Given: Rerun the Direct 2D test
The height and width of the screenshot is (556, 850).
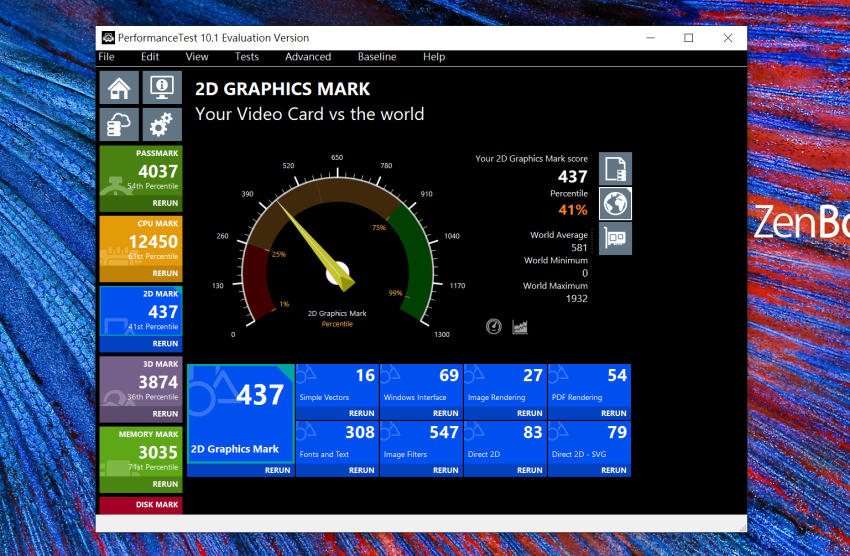Looking at the screenshot, I should click(x=530, y=470).
